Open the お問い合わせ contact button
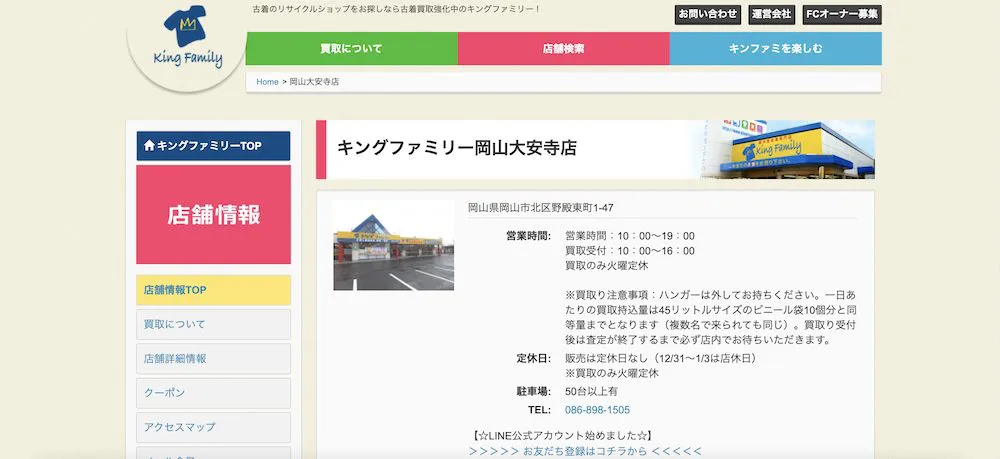The height and width of the screenshot is (459, 1000). pyautogui.click(x=708, y=14)
